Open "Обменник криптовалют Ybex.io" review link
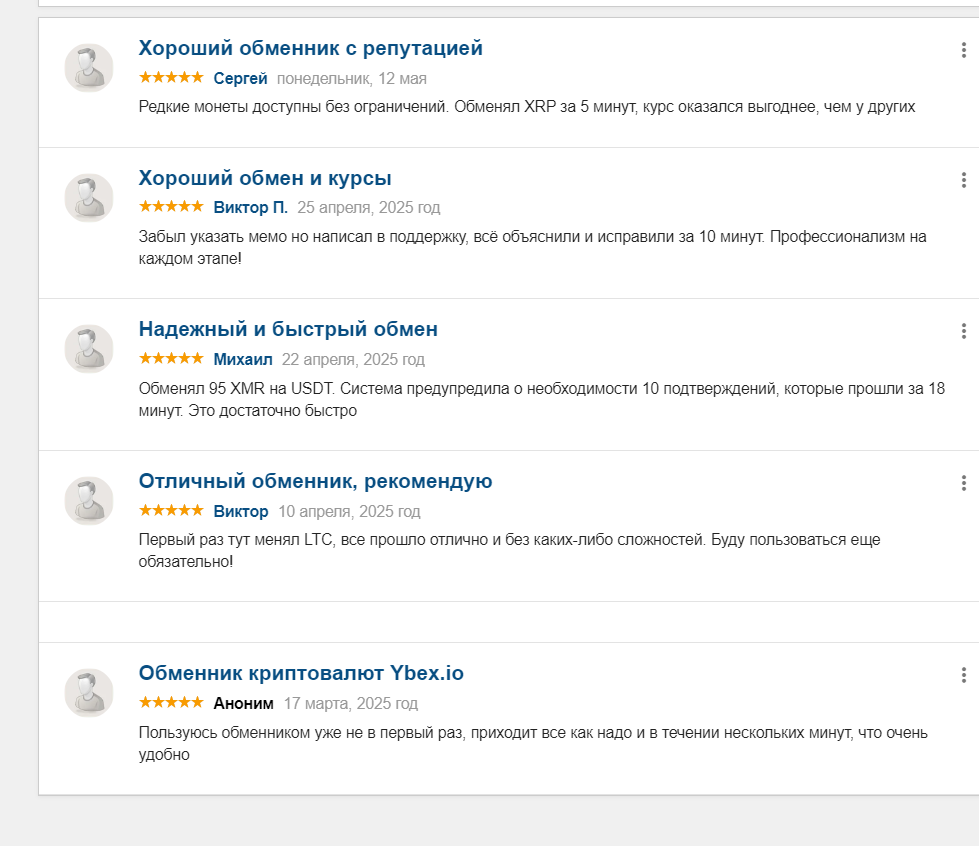This screenshot has width=979, height=846. (x=301, y=673)
